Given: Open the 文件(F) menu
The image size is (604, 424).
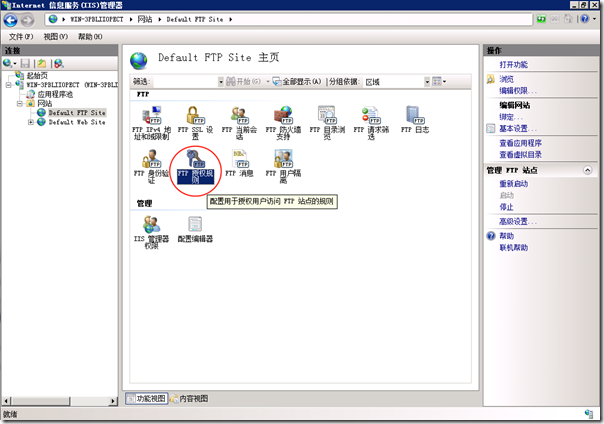Looking at the screenshot, I should point(21,37).
